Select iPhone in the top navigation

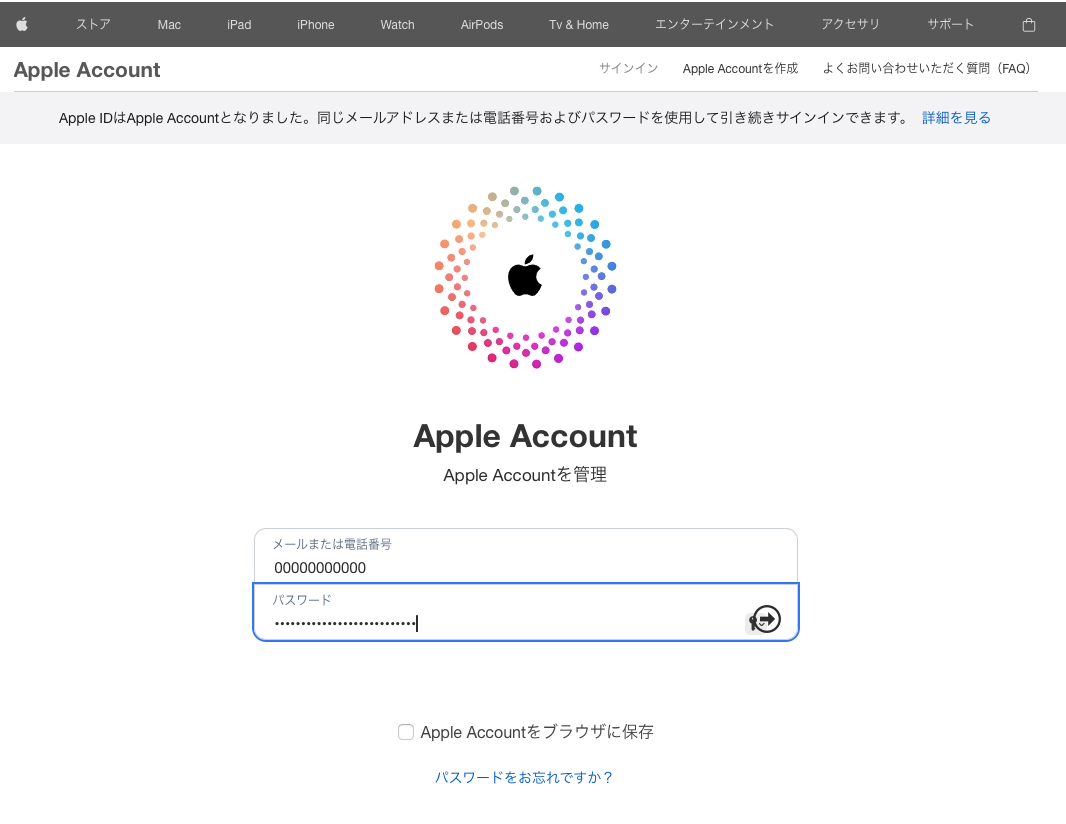tap(315, 24)
